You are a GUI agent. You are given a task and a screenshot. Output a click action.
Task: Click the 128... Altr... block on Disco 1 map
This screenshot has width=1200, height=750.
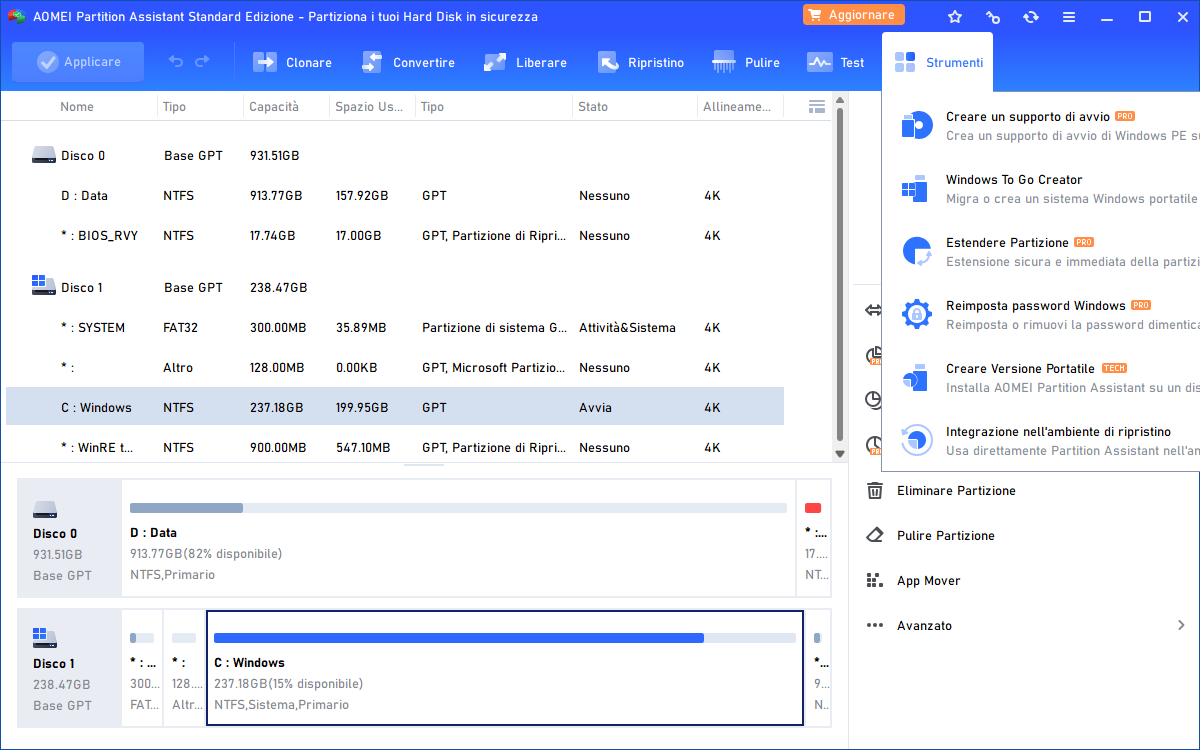(x=184, y=668)
